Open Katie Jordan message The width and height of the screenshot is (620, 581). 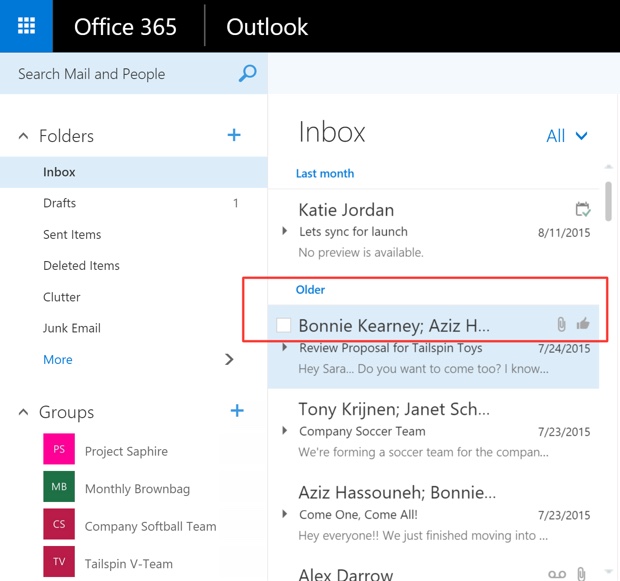point(433,229)
